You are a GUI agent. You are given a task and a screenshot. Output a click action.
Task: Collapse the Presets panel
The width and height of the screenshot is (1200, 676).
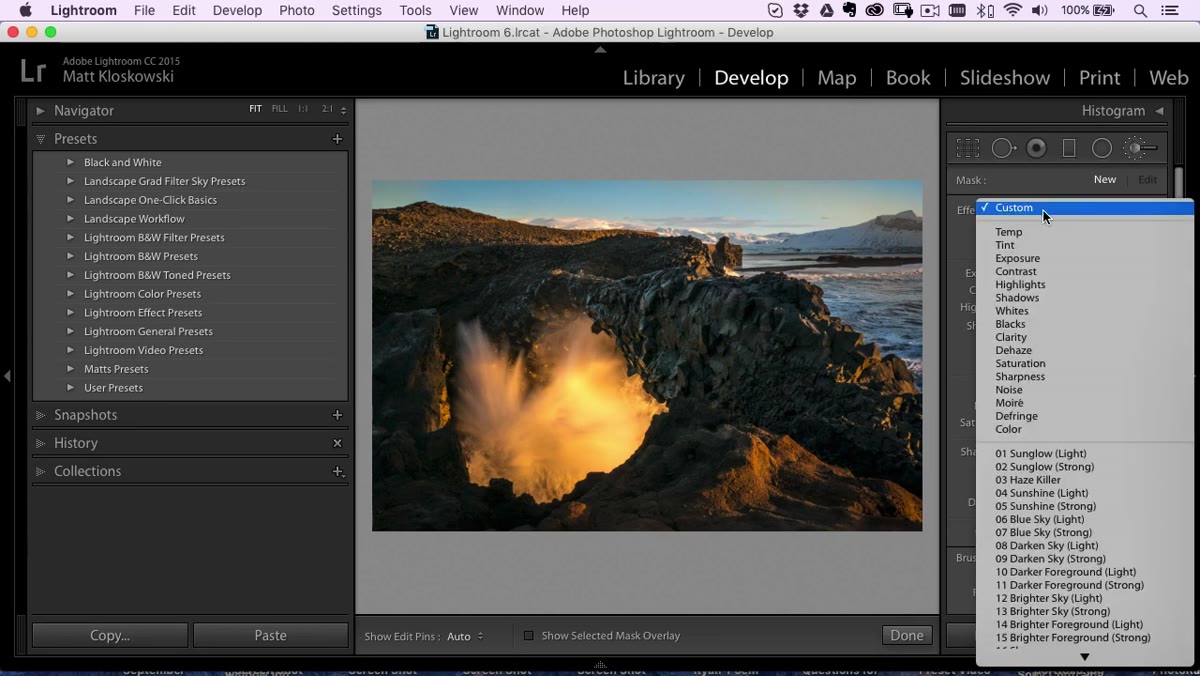[x=40, y=139]
